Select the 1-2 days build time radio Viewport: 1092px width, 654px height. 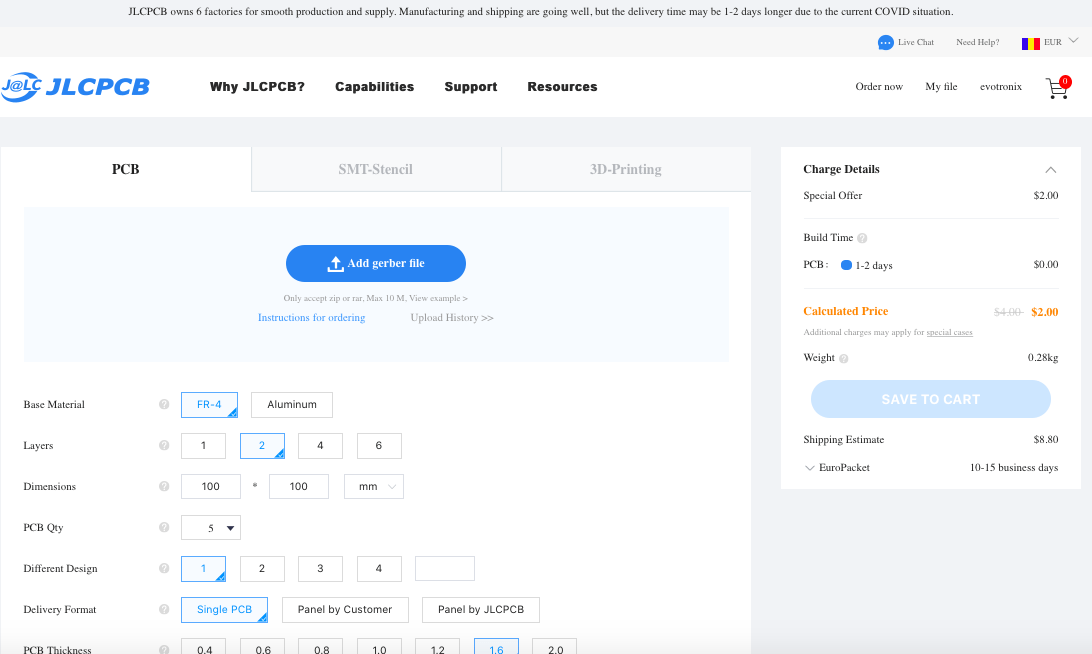[846, 265]
